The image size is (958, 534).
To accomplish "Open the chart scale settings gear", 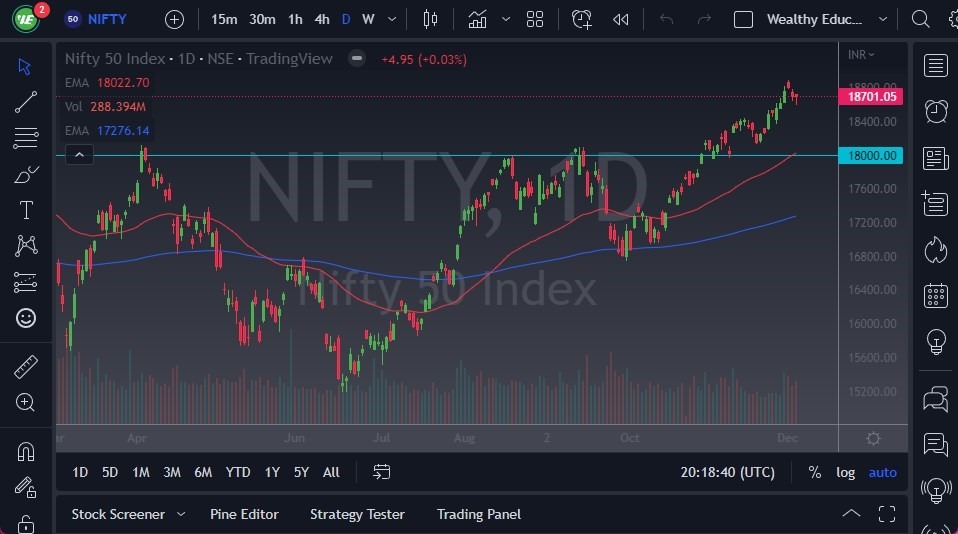I will 873,439.
